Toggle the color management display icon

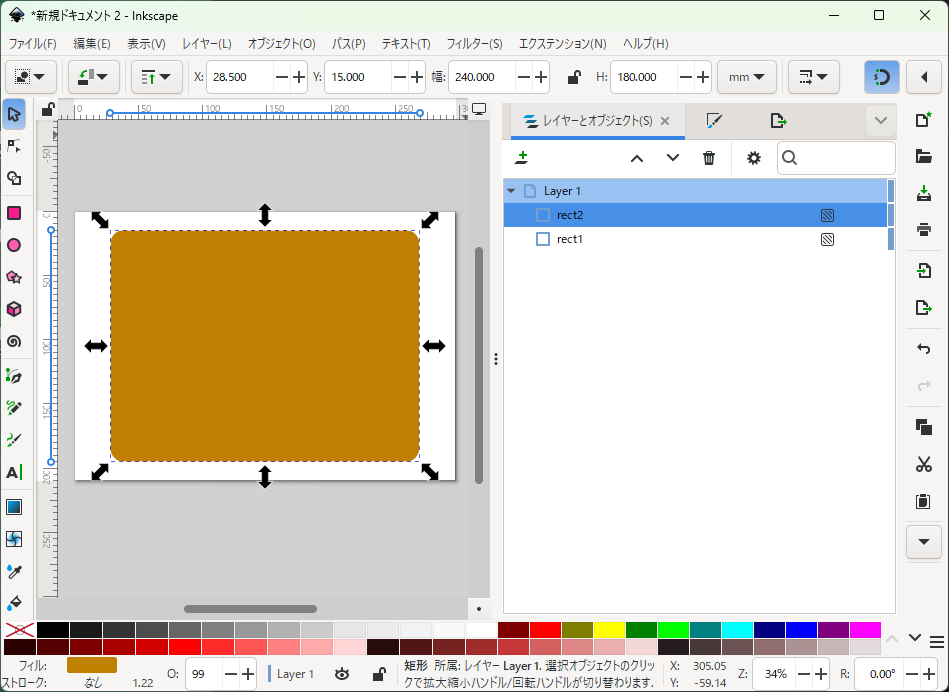click(x=479, y=110)
